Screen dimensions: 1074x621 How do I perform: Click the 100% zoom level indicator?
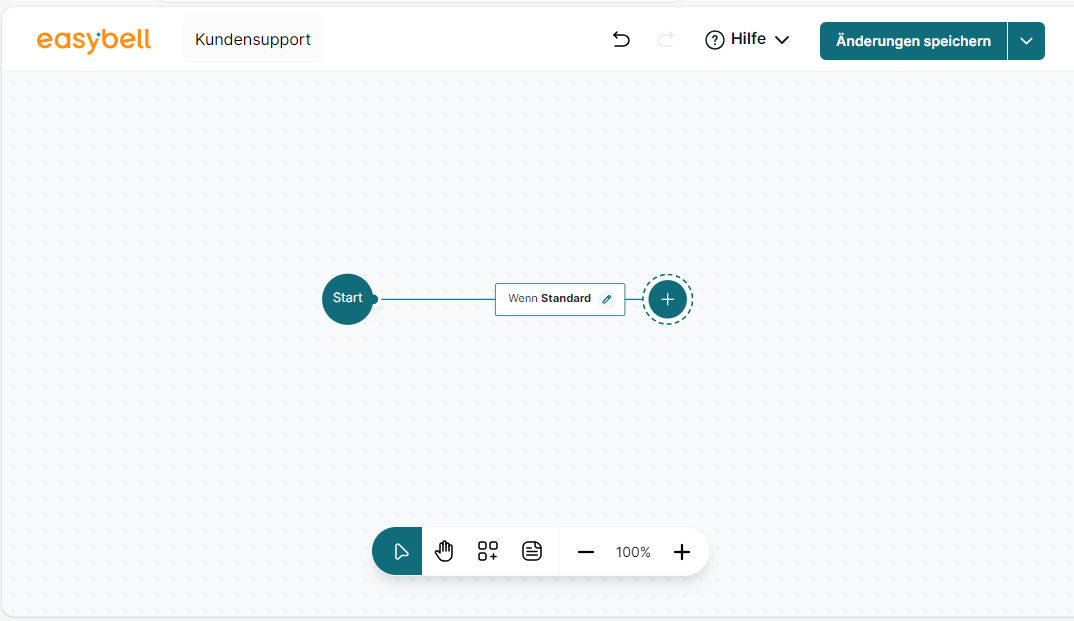tap(633, 552)
